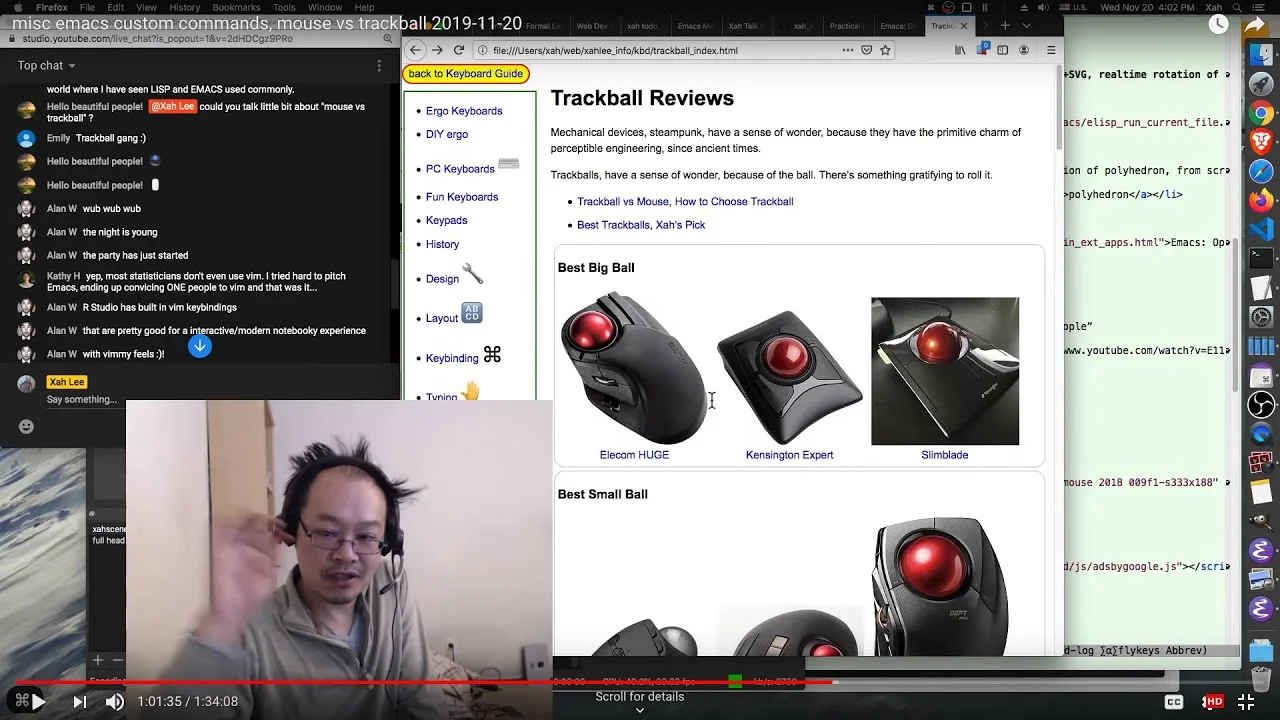Viewport: 1280px width, 720px height.
Task: Reload the page in Firefox
Action: (x=459, y=50)
